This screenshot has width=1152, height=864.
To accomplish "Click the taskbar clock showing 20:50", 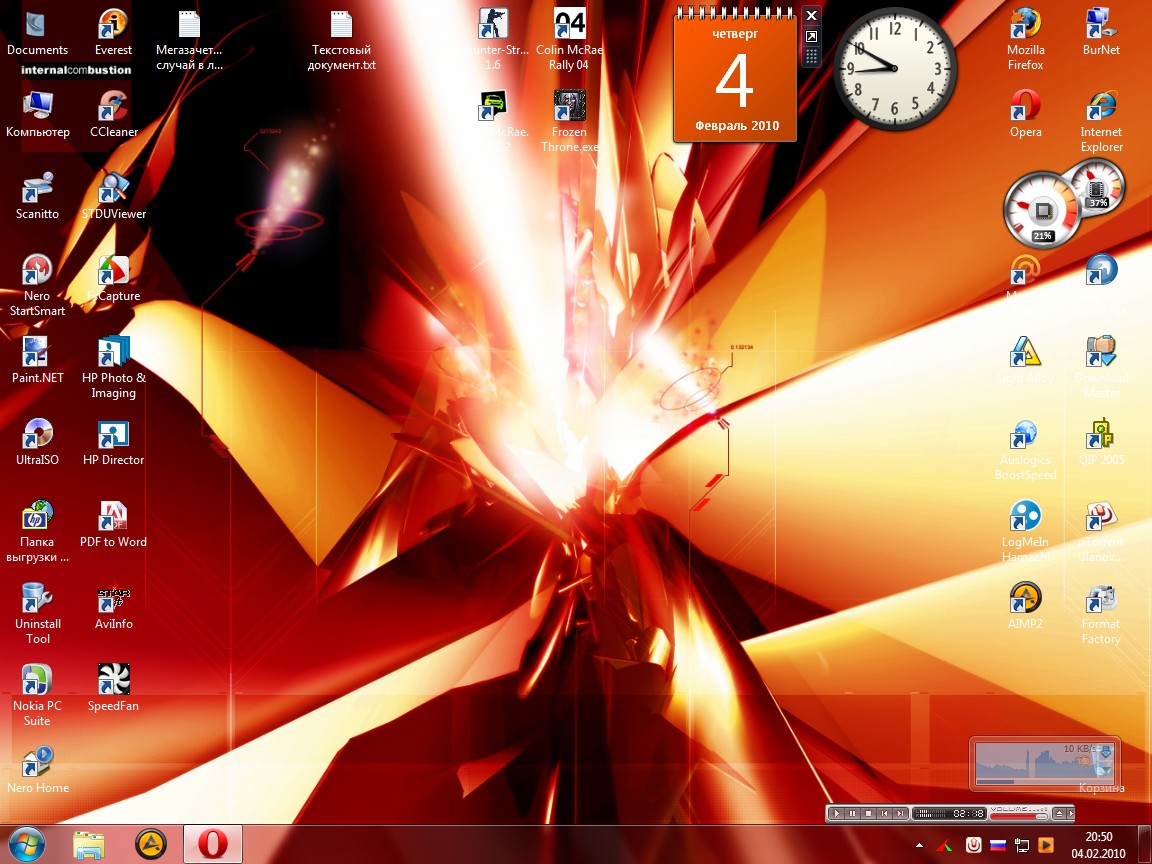I will pos(1097,845).
